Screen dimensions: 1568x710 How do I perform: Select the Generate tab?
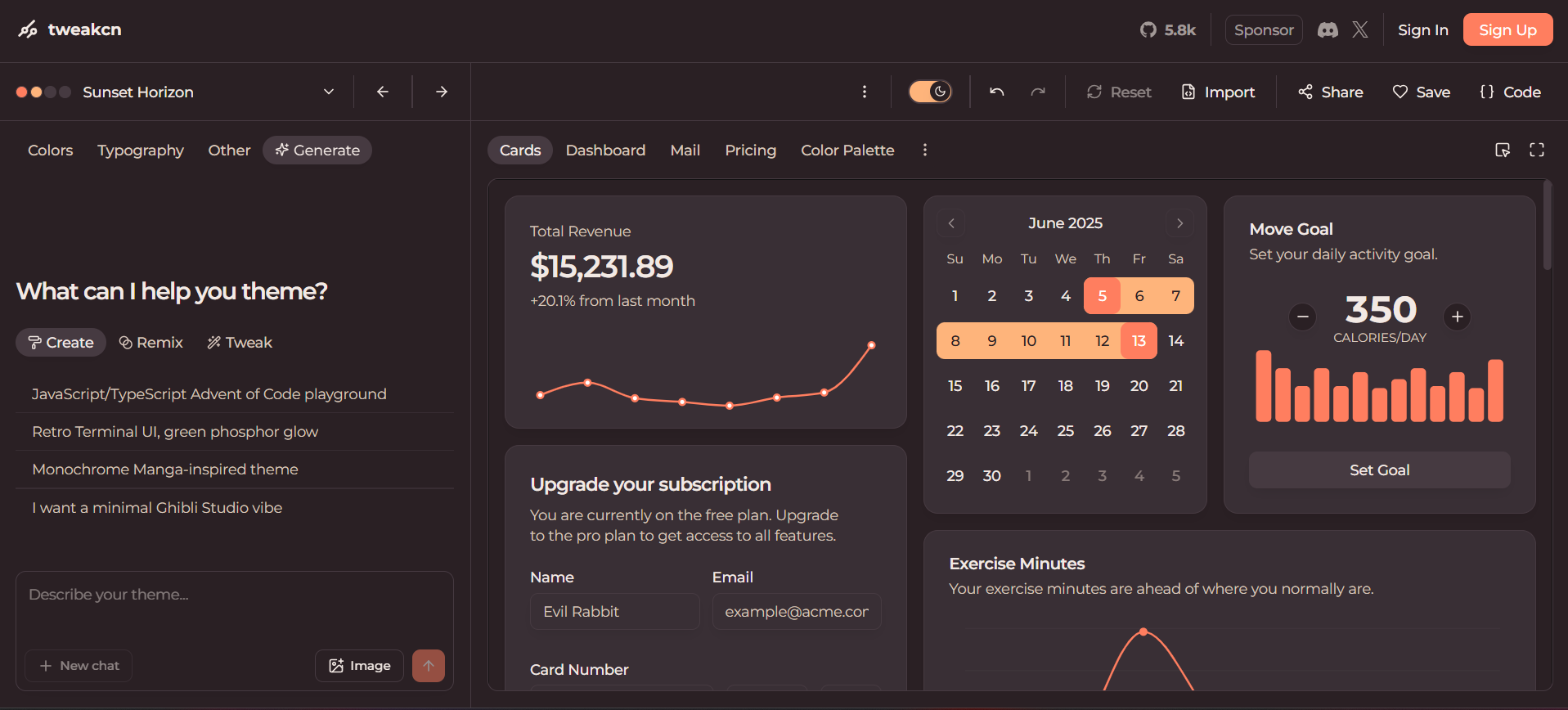317,151
